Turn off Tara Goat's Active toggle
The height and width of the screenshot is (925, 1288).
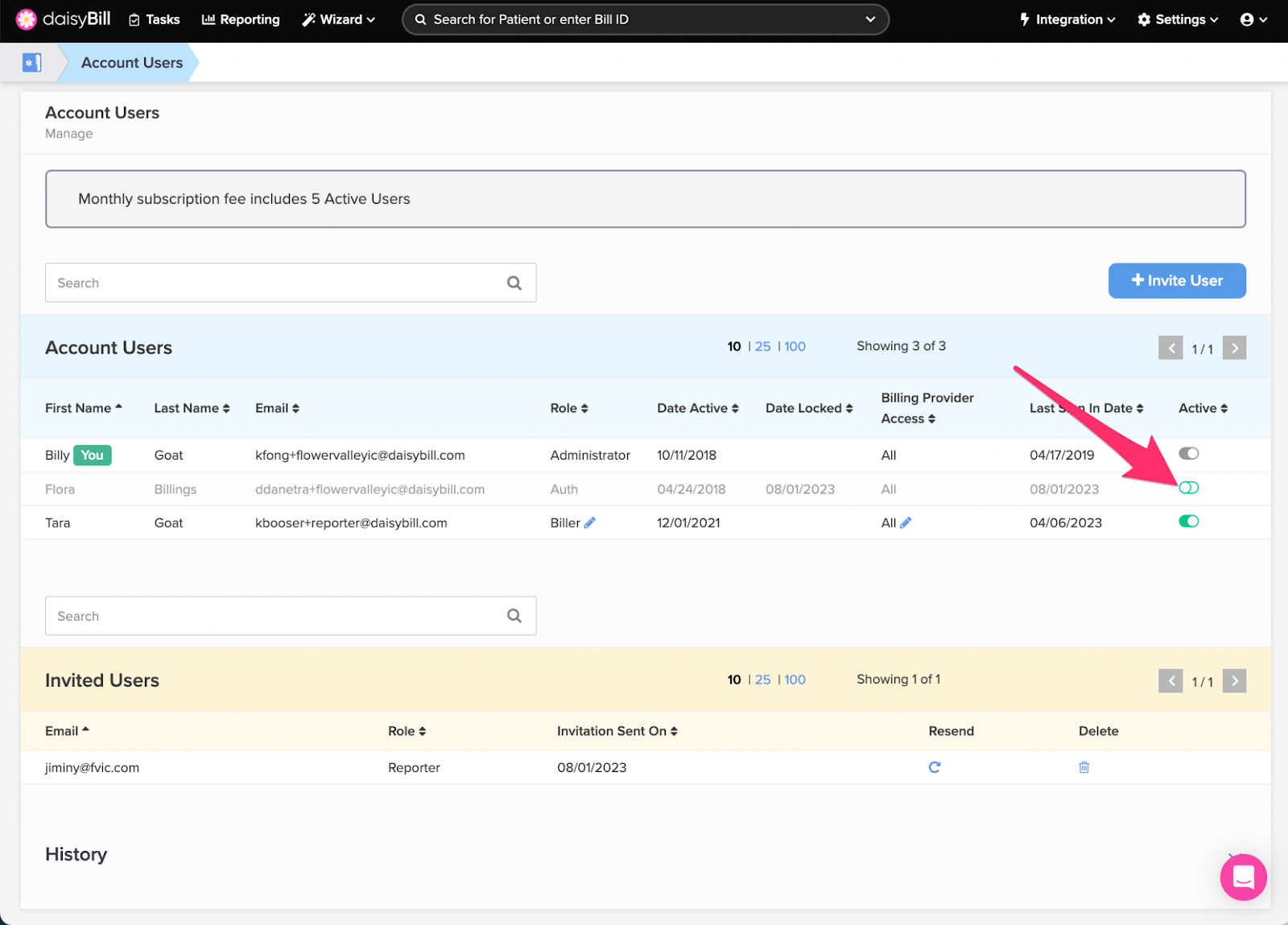coord(1189,521)
